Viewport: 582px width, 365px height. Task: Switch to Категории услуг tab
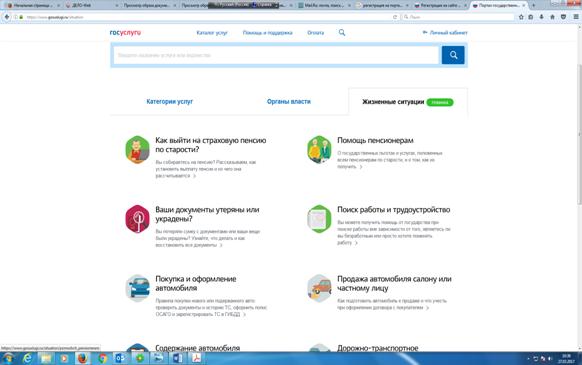click(170, 101)
